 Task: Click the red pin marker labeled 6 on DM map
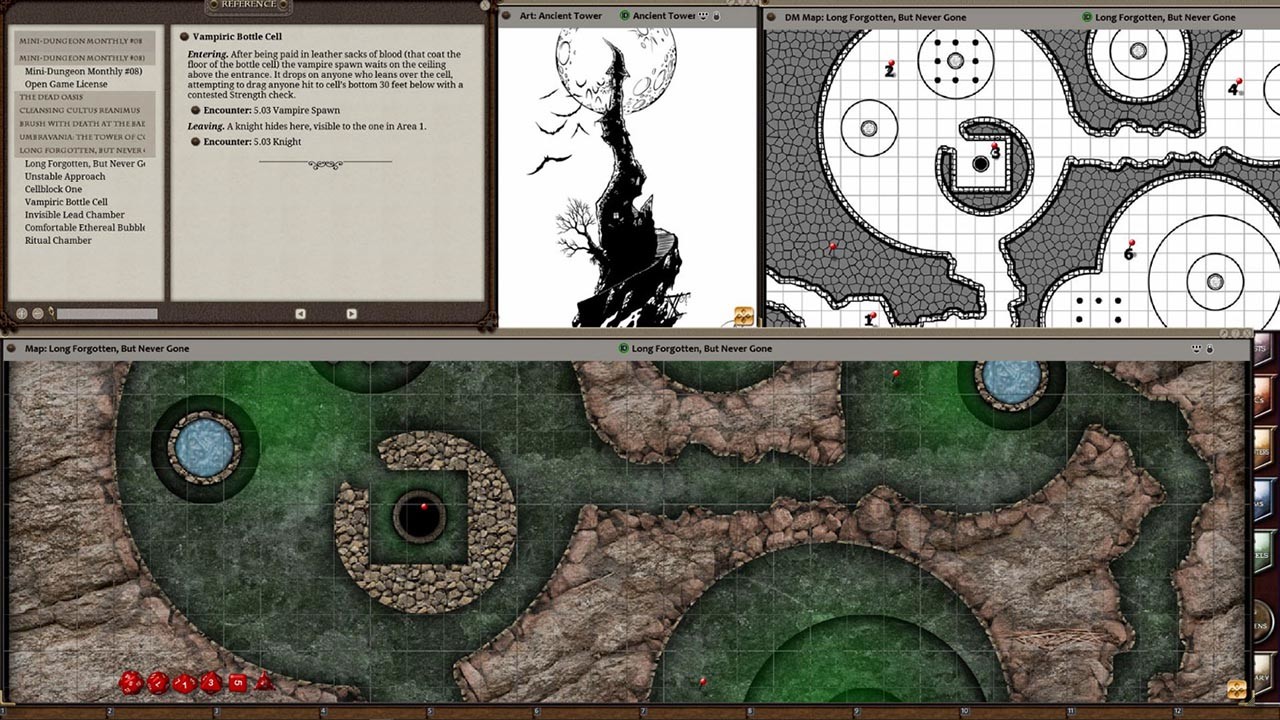[1132, 242]
